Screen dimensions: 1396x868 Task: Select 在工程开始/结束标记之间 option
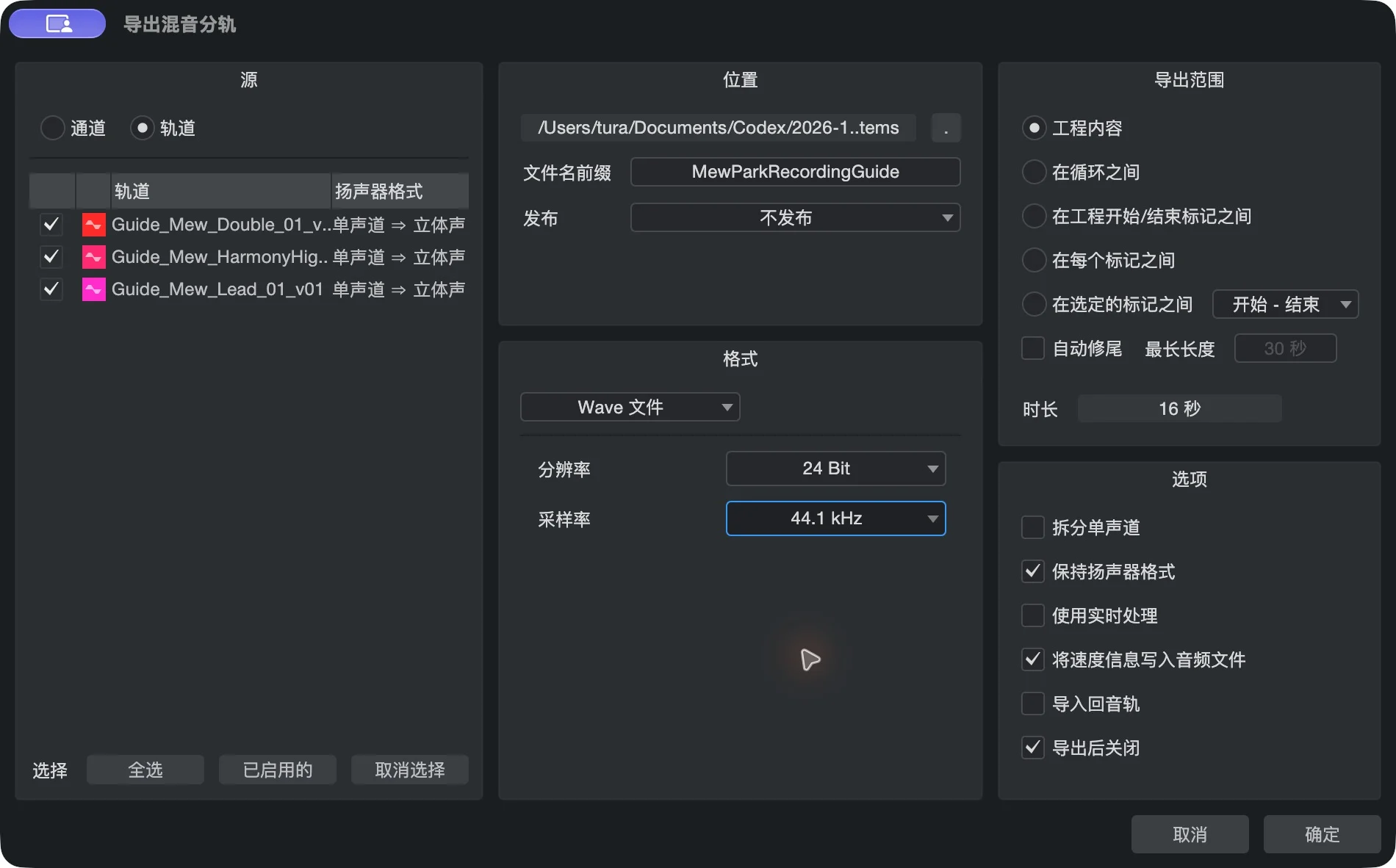click(x=1034, y=216)
